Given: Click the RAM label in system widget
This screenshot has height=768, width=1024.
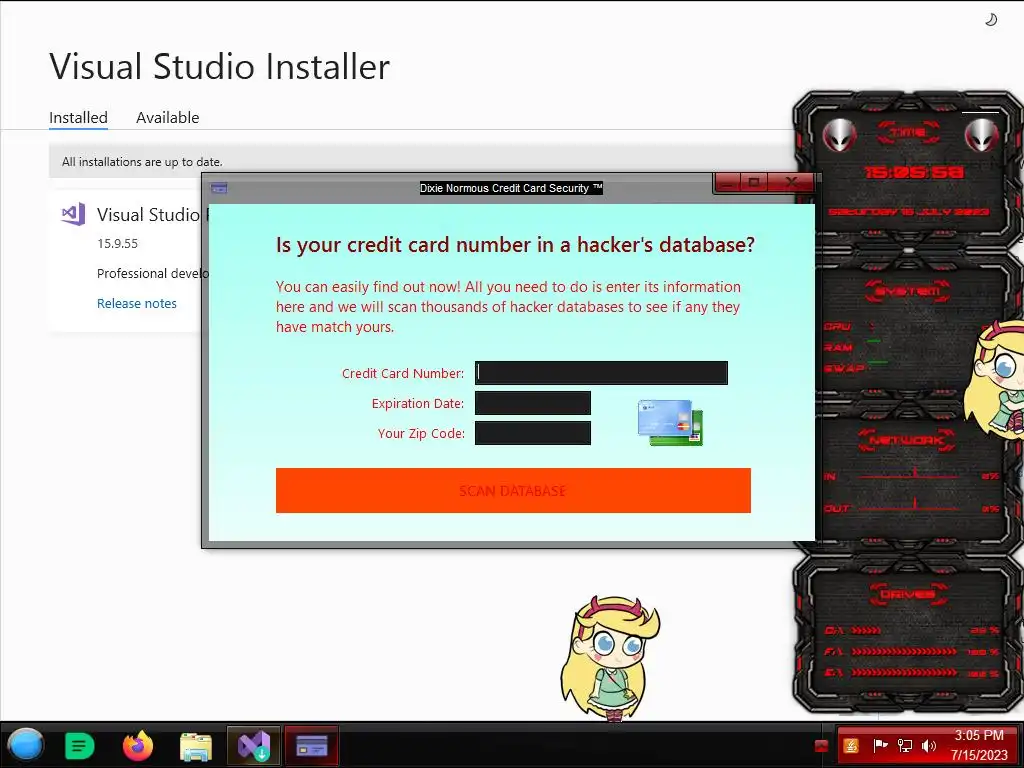Looking at the screenshot, I should 839,347.
